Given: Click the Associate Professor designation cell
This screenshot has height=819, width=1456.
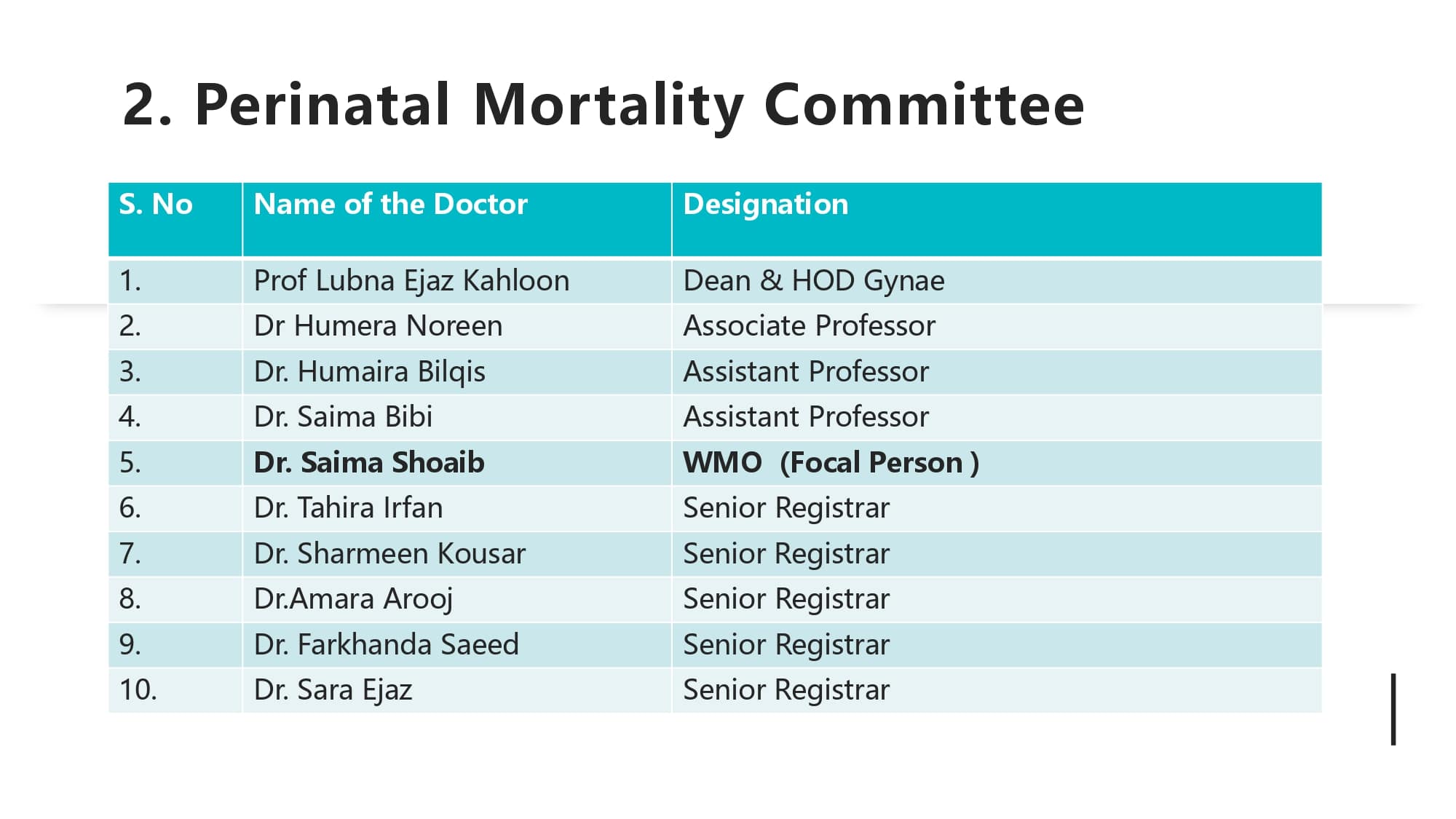Looking at the screenshot, I should click(997, 326).
